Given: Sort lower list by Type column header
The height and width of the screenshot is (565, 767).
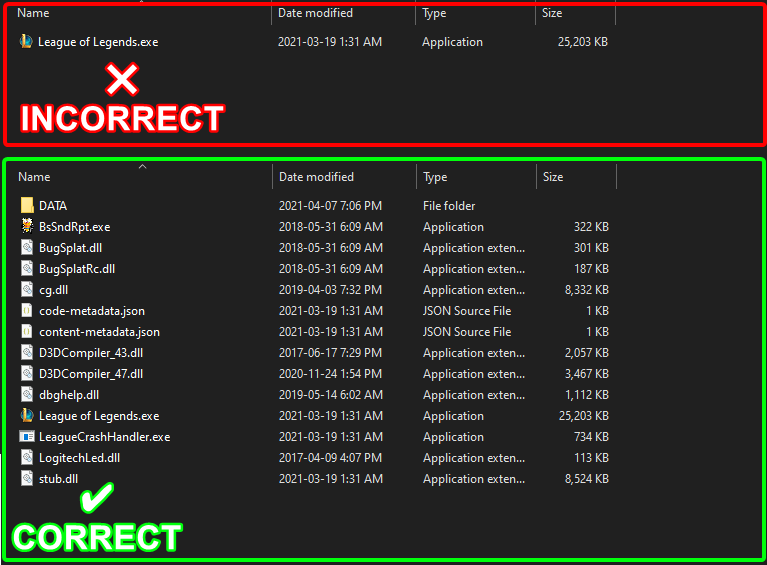Looking at the screenshot, I should pyautogui.click(x=435, y=177).
